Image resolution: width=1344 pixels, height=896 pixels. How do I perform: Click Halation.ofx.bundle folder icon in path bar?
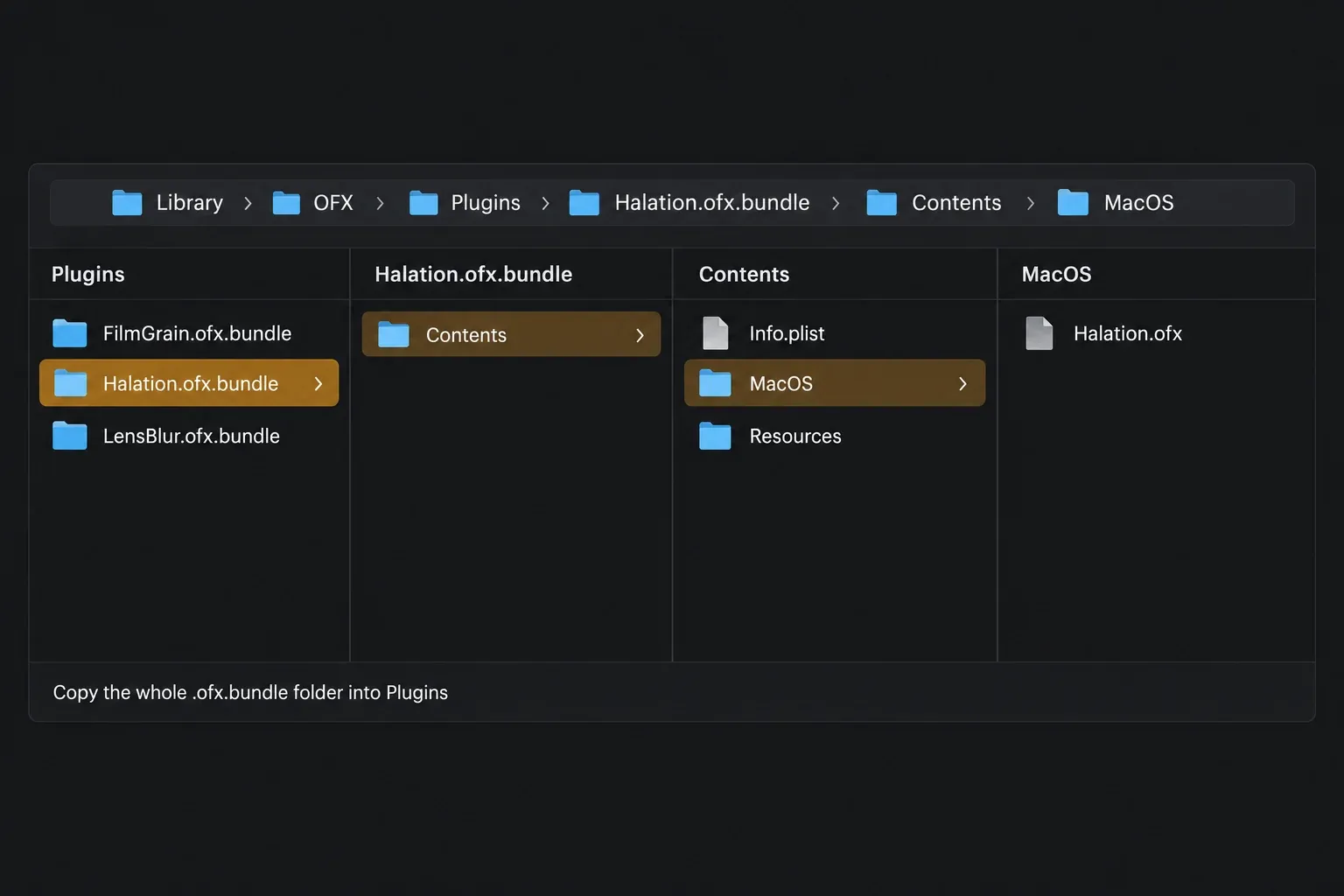click(x=584, y=203)
